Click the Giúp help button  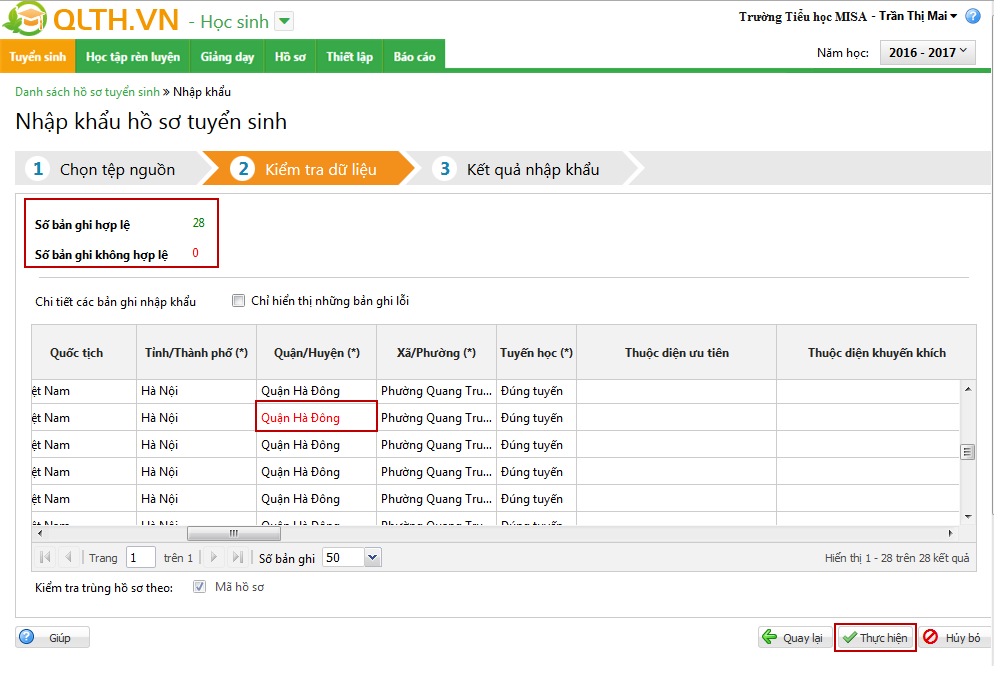53,637
